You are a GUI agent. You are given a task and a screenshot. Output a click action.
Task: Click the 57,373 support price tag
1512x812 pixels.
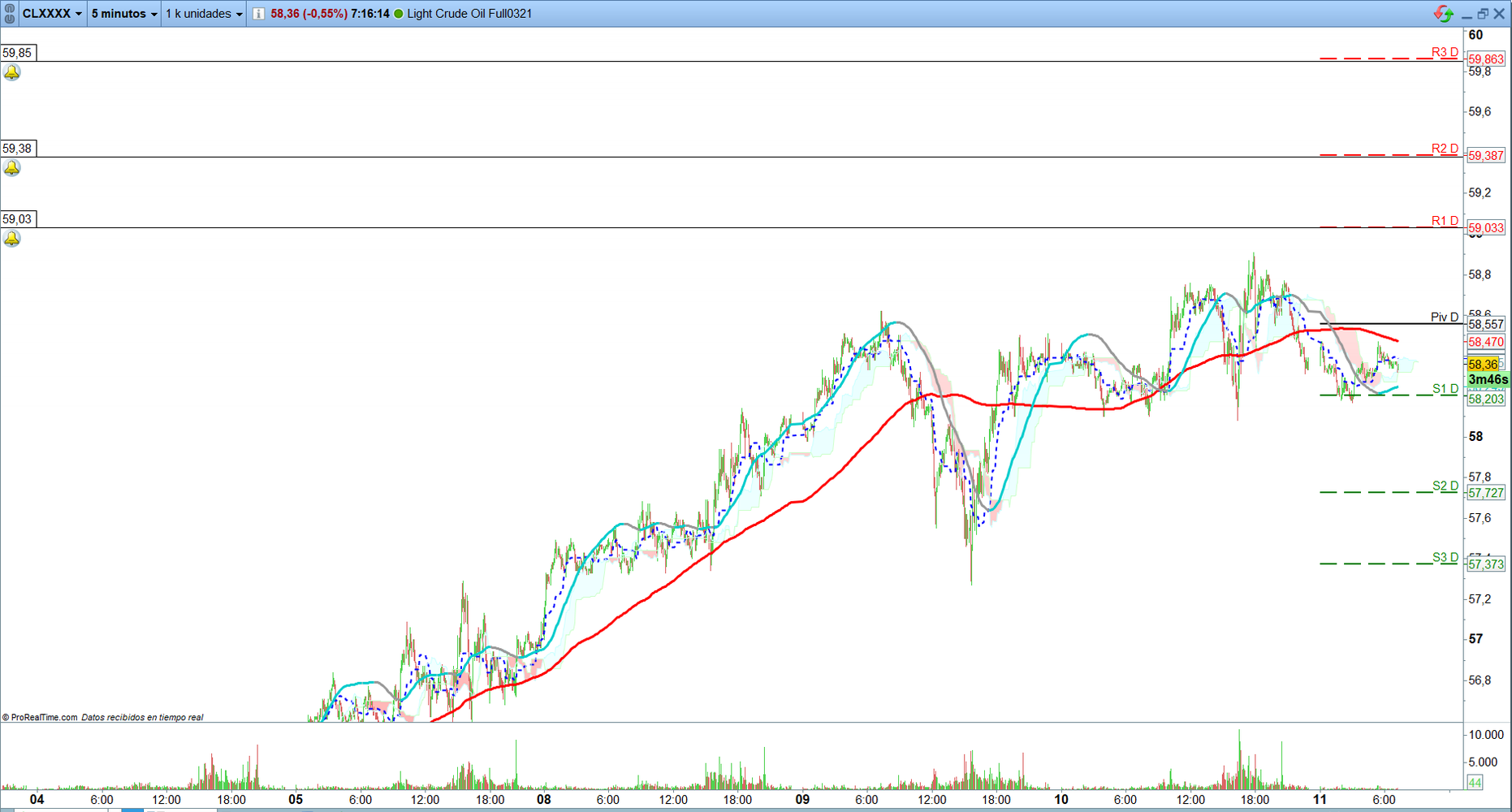click(x=1486, y=564)
